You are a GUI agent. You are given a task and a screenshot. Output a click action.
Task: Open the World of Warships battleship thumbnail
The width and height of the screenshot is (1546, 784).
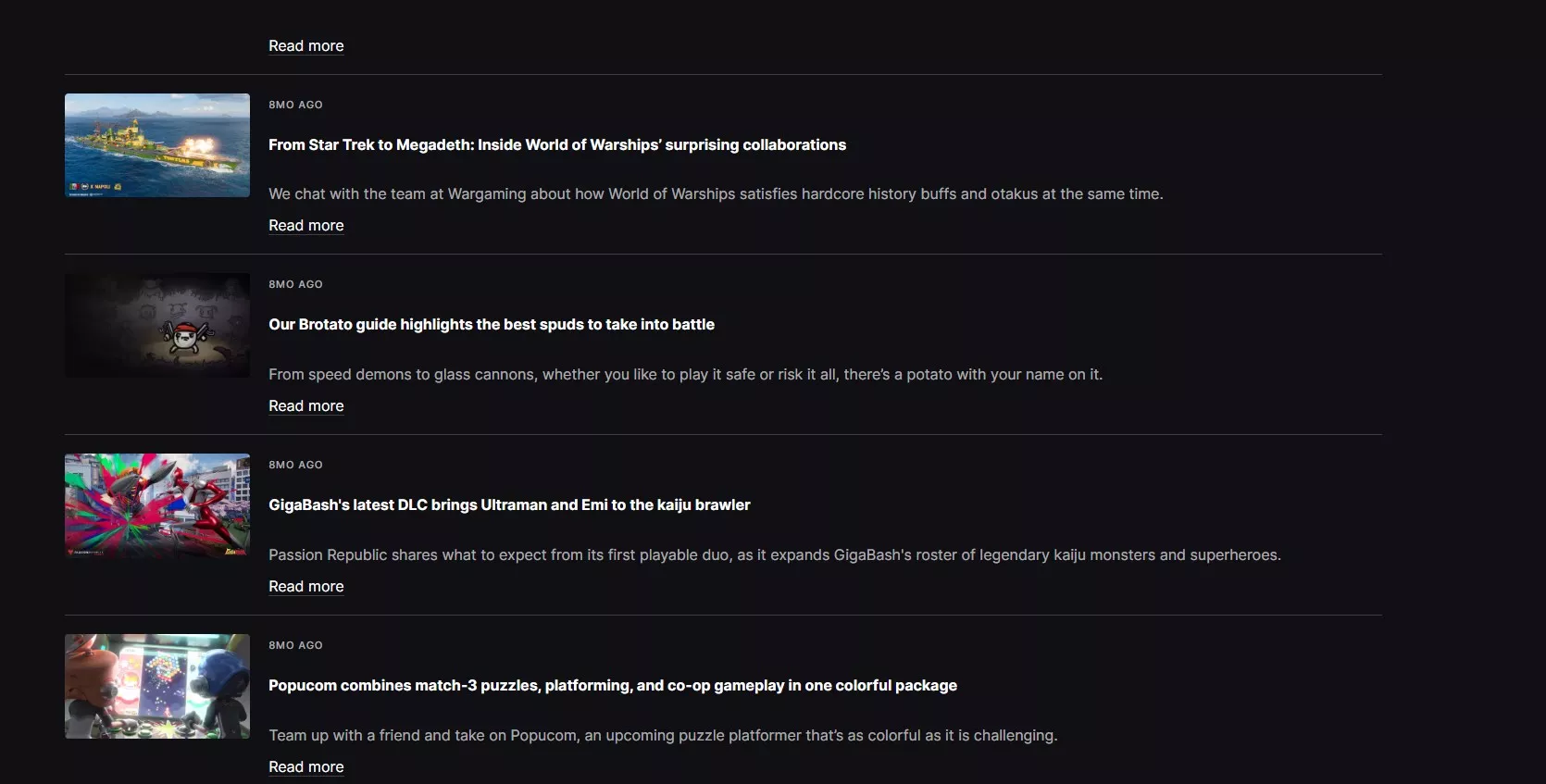point(157,145)
